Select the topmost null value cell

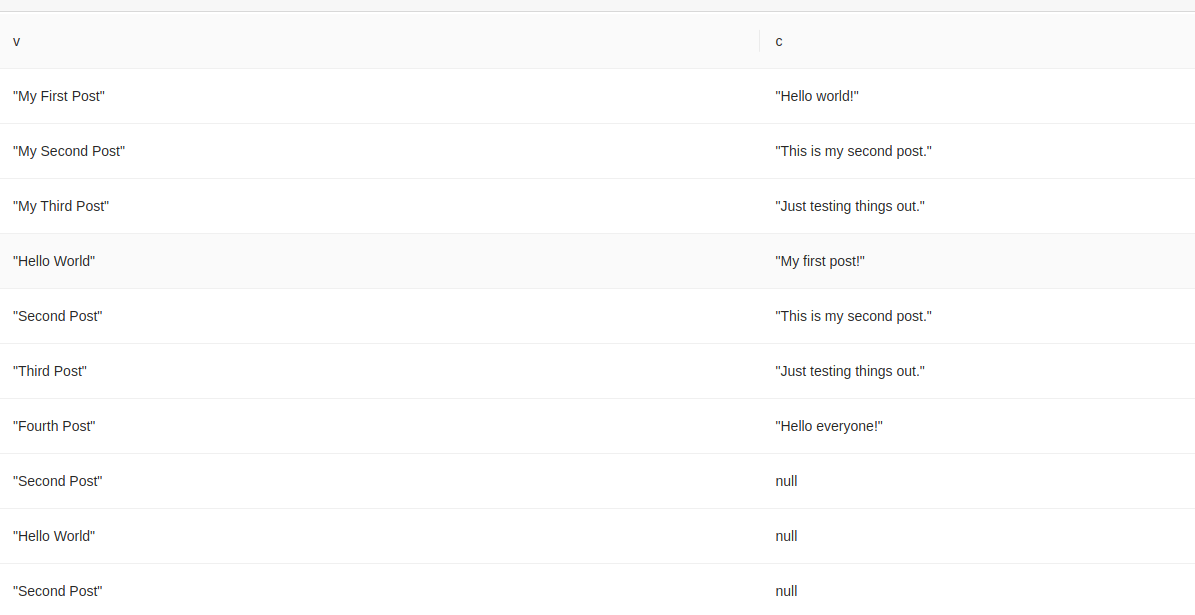787,481
